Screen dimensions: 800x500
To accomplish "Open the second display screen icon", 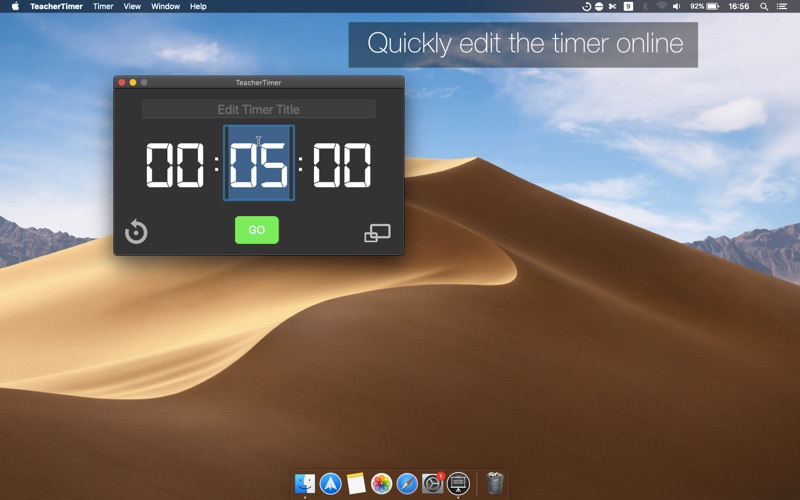I will 378,233.
